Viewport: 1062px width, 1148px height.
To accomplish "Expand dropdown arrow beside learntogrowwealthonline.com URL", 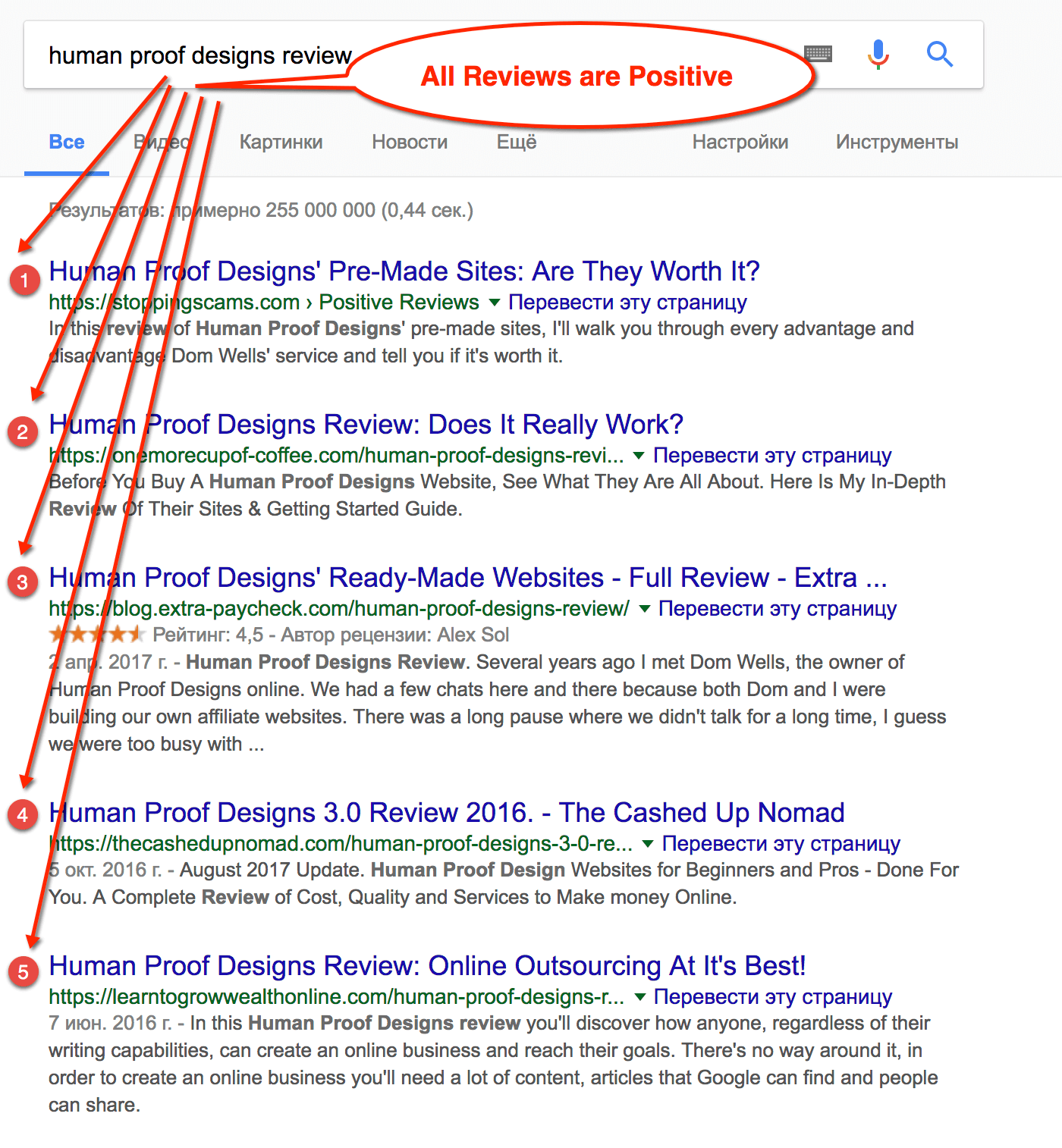I will point(639,997).
